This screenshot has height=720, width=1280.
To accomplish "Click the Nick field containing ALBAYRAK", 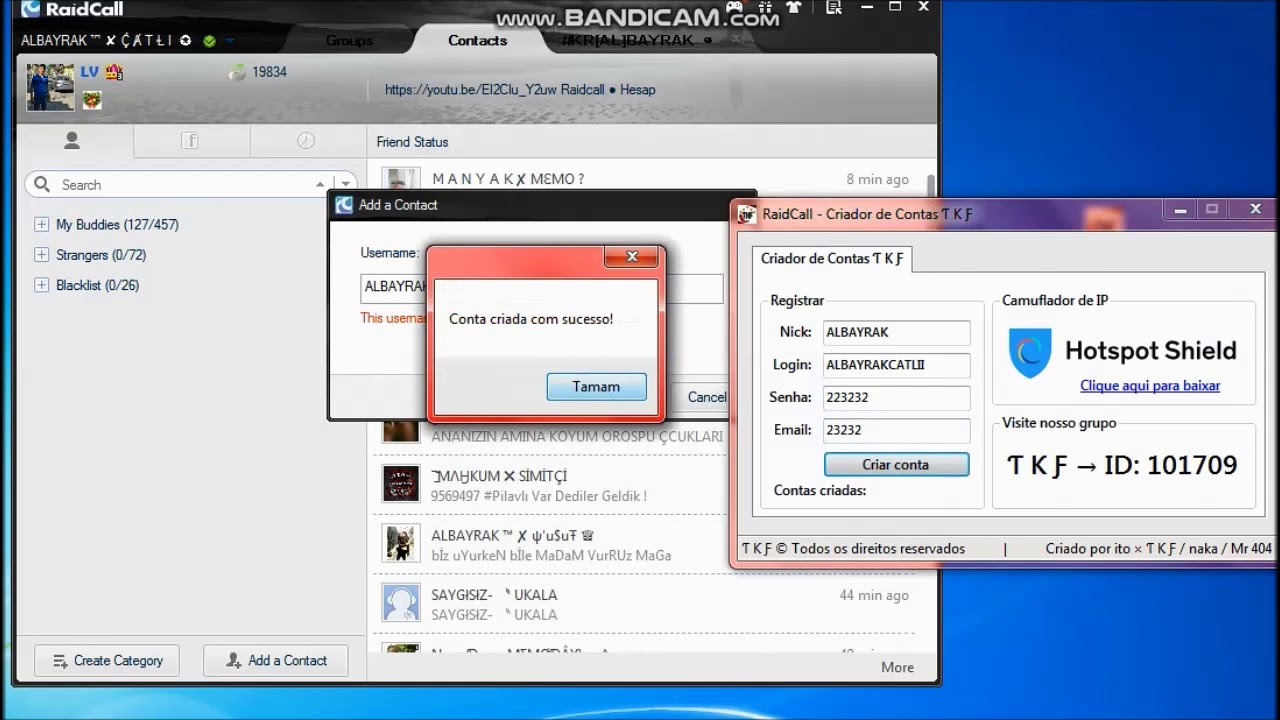I will click(x=896, y=332).
